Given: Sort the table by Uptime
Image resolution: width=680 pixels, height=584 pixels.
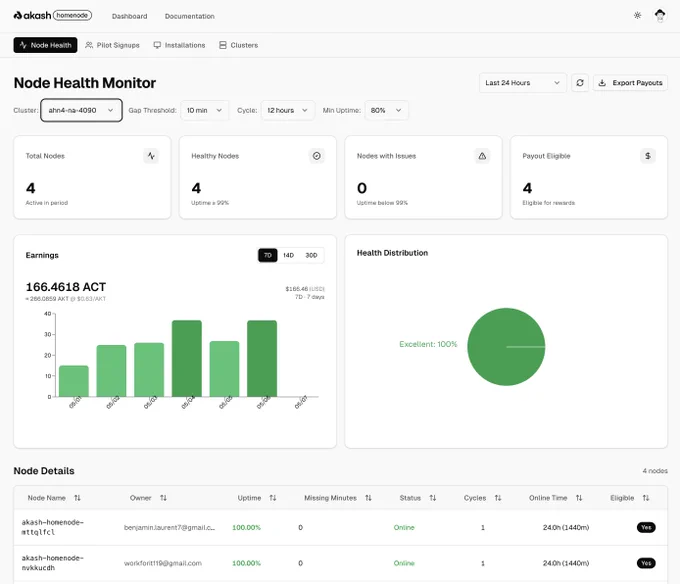Looking at the screenshot, I should pyautogui.click(x=257, y=498).
